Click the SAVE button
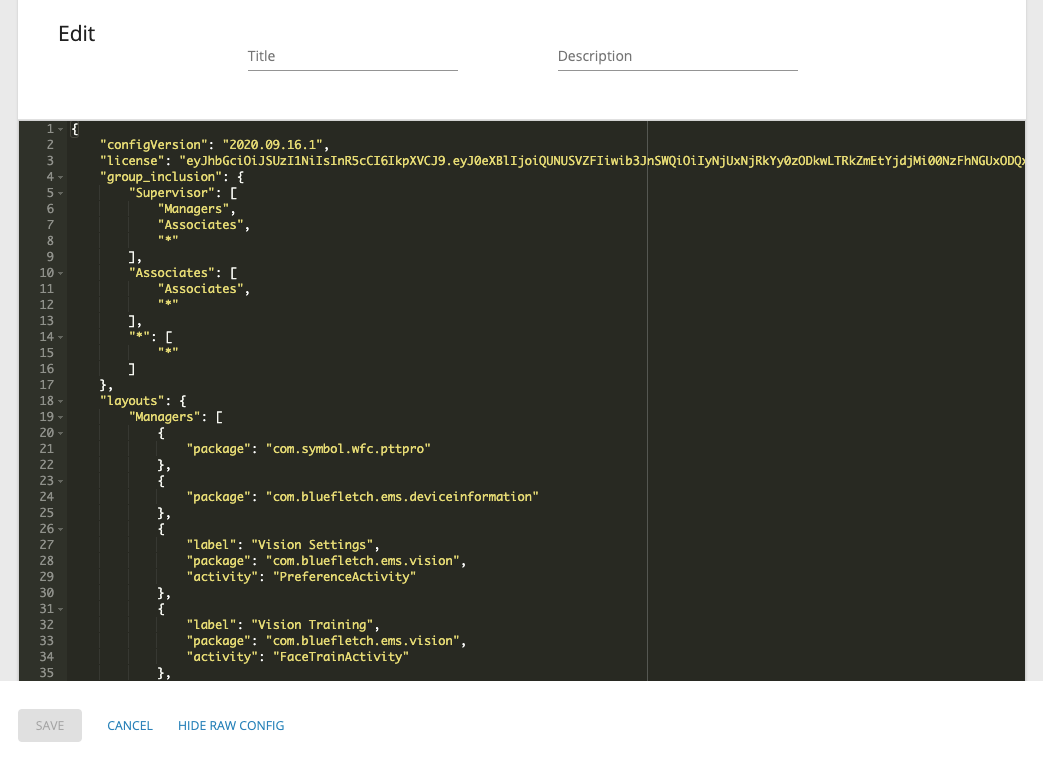 (x=50, y=726)
